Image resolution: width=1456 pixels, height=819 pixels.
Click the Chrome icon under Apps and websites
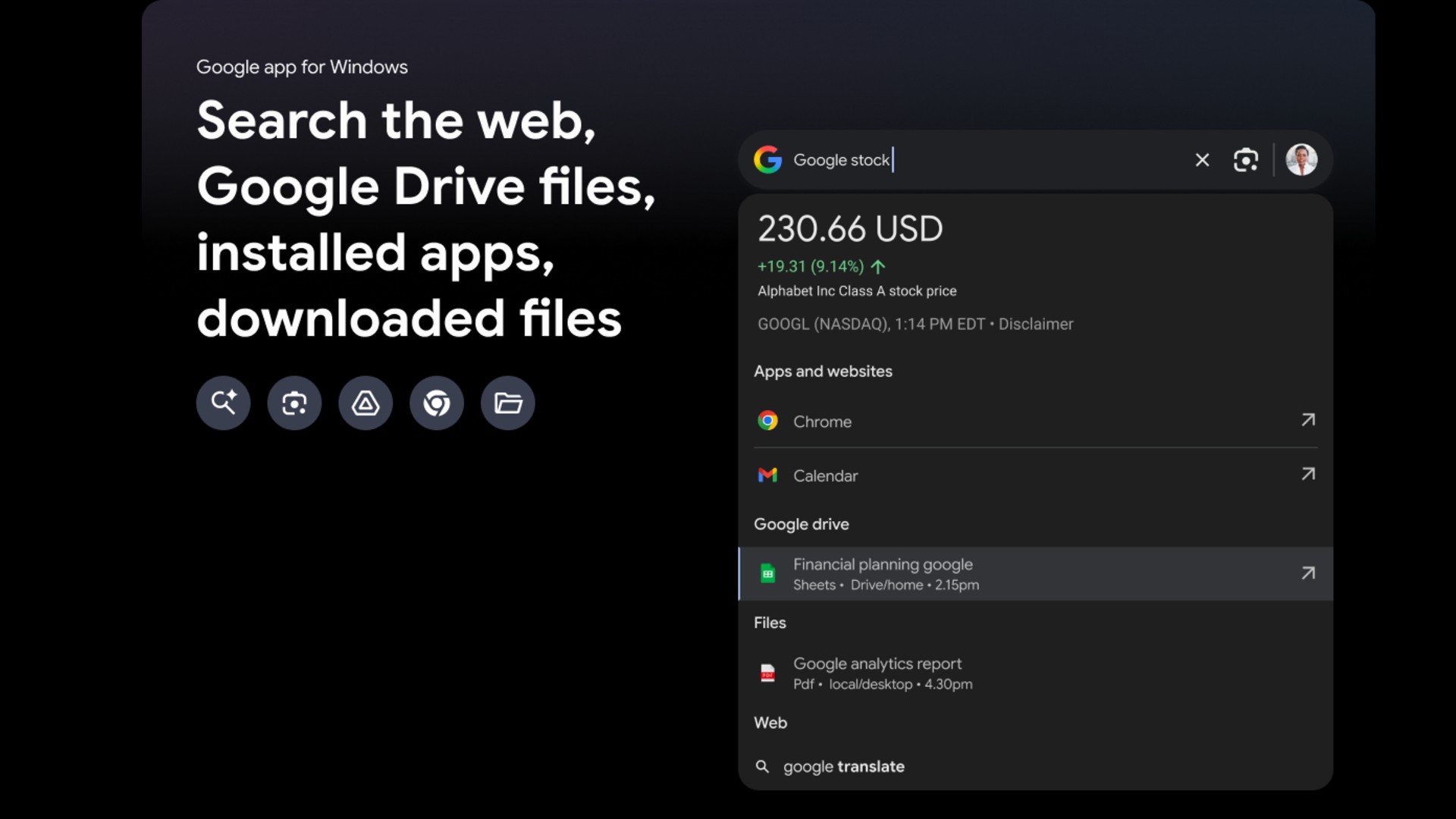pyautogui.click(x=767, y=421)
